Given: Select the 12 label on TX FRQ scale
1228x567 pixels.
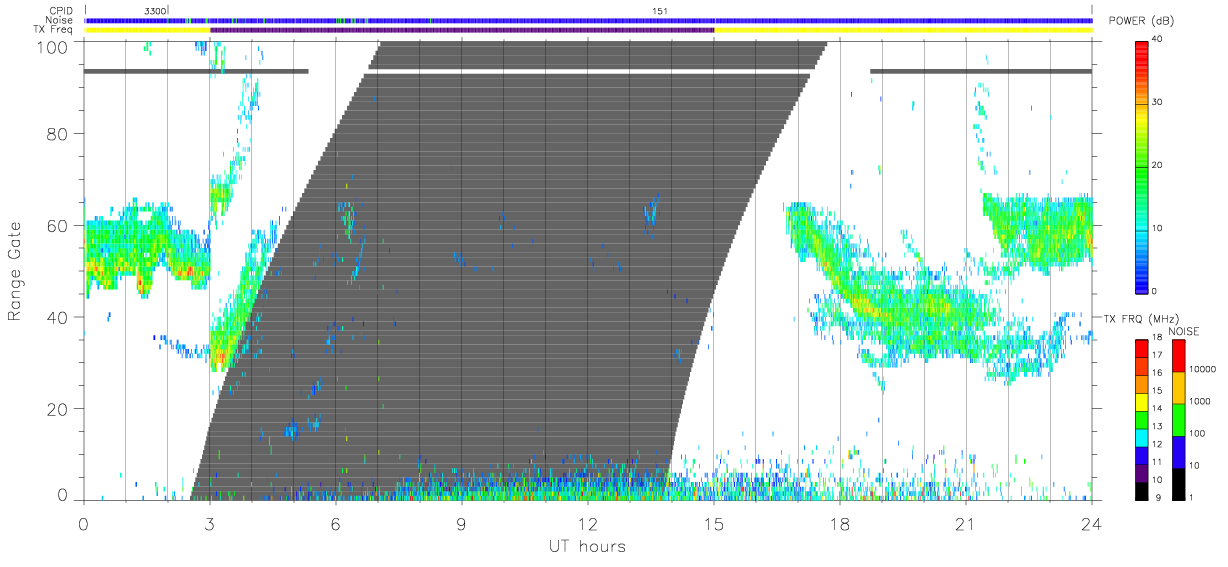Looking at the screenshot, I should pyautogui.click(x=1159, y=444).
